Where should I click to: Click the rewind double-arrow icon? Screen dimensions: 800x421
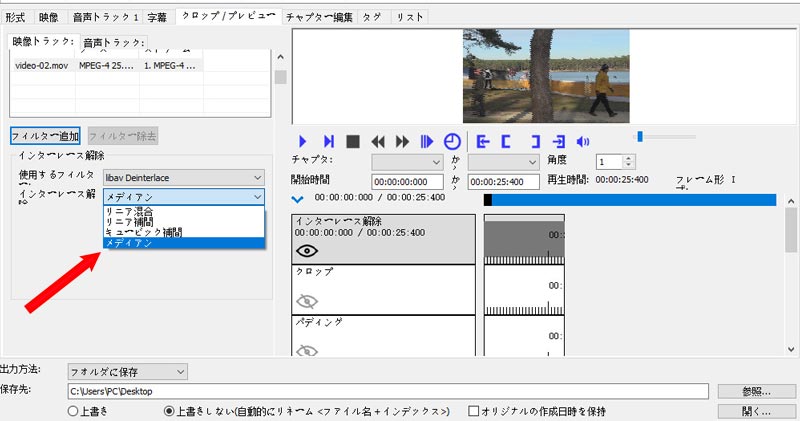pyautogui.click(x=378, y=141)
